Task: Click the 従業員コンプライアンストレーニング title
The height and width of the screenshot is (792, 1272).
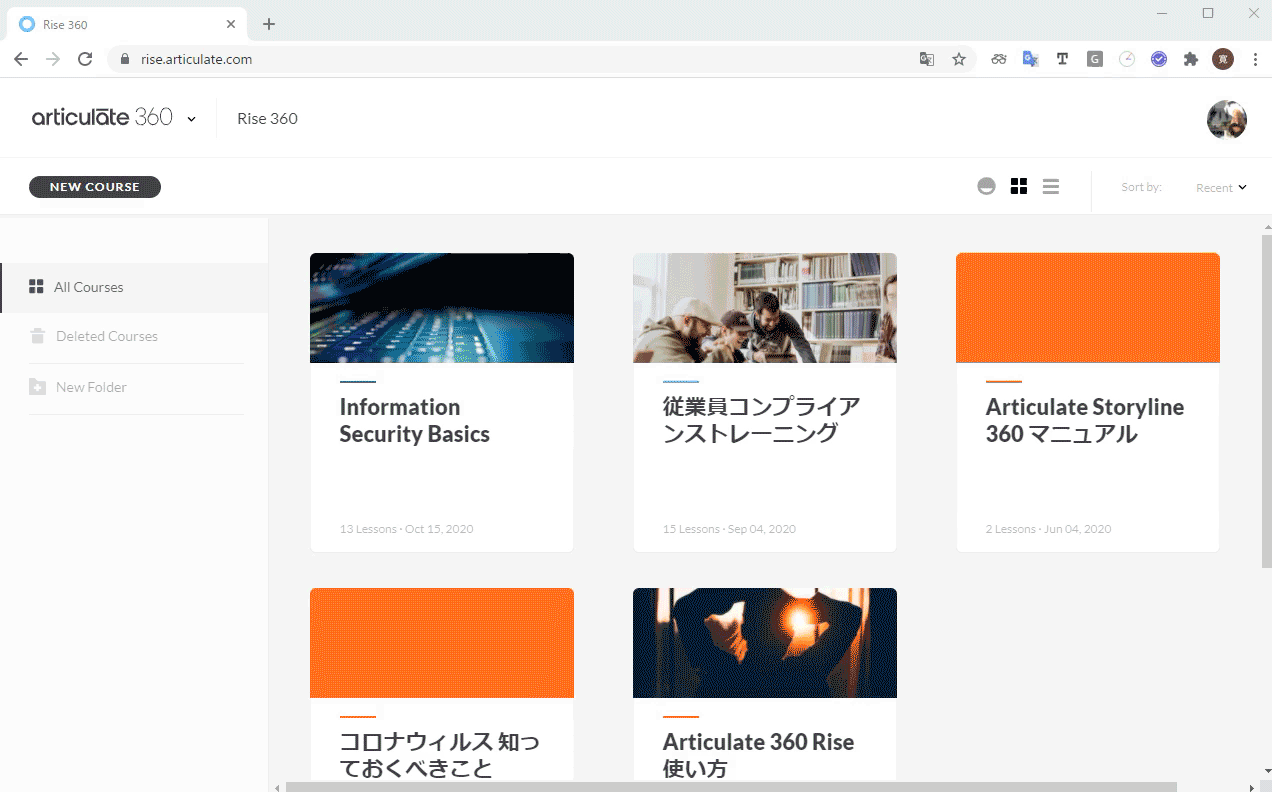Action: tap(761, 420)
